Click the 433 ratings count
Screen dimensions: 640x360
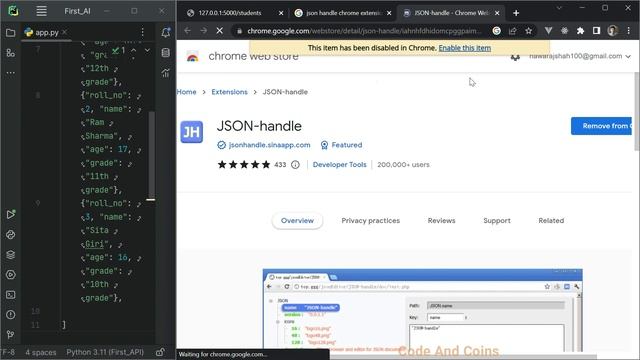click(x=280, y=164)
